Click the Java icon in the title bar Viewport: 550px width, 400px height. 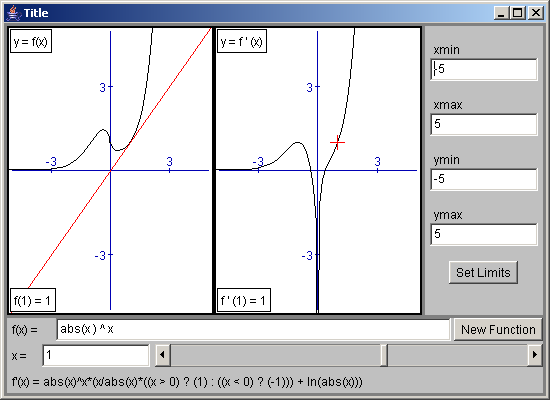coord(13,13)
